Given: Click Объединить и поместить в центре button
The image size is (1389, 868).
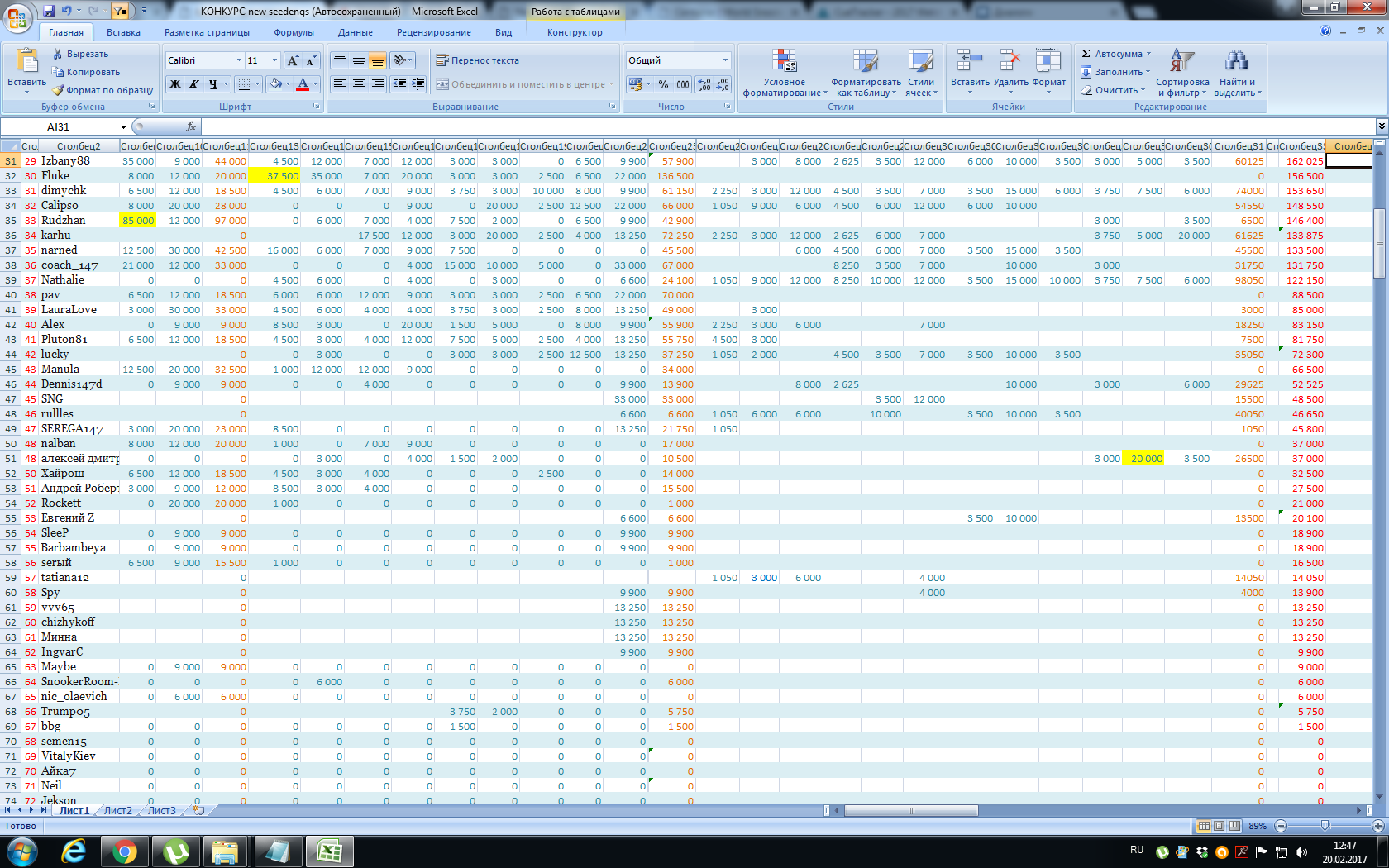Looking at the screenshot, I should coord(523,84).
